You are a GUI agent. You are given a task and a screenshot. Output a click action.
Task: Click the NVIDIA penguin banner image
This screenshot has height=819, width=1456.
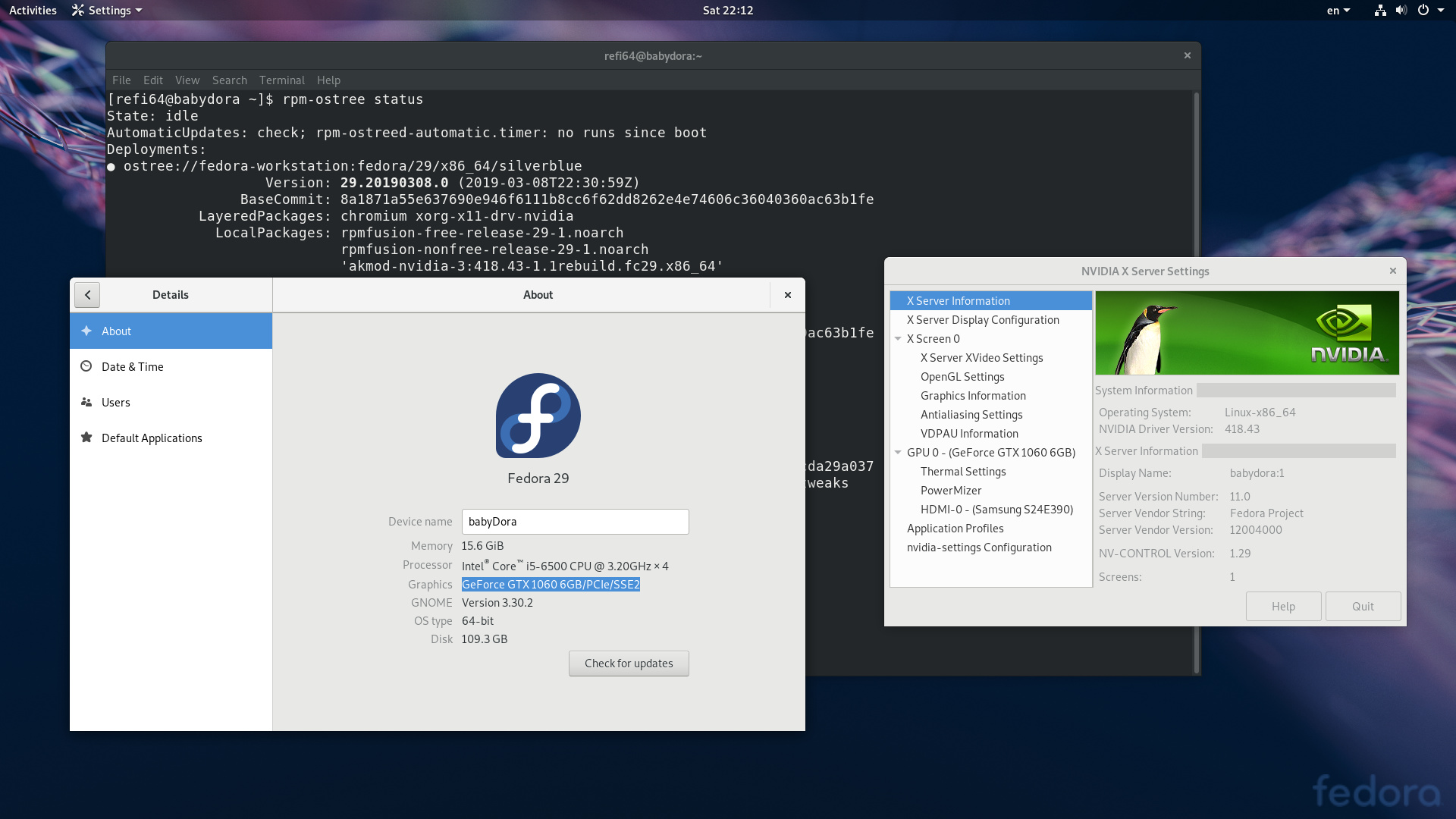click(1247, 333)
